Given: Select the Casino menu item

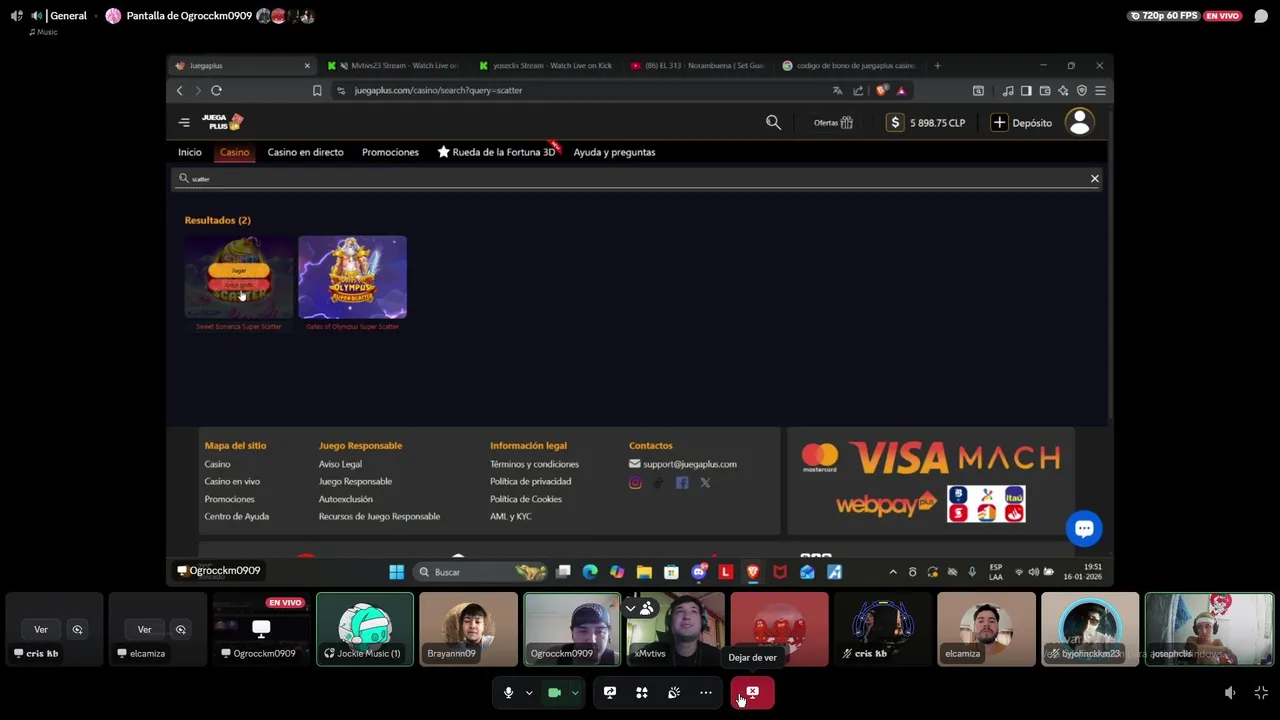Looking at the screenshot, I should pyautogui.click(x=234, y=152).
